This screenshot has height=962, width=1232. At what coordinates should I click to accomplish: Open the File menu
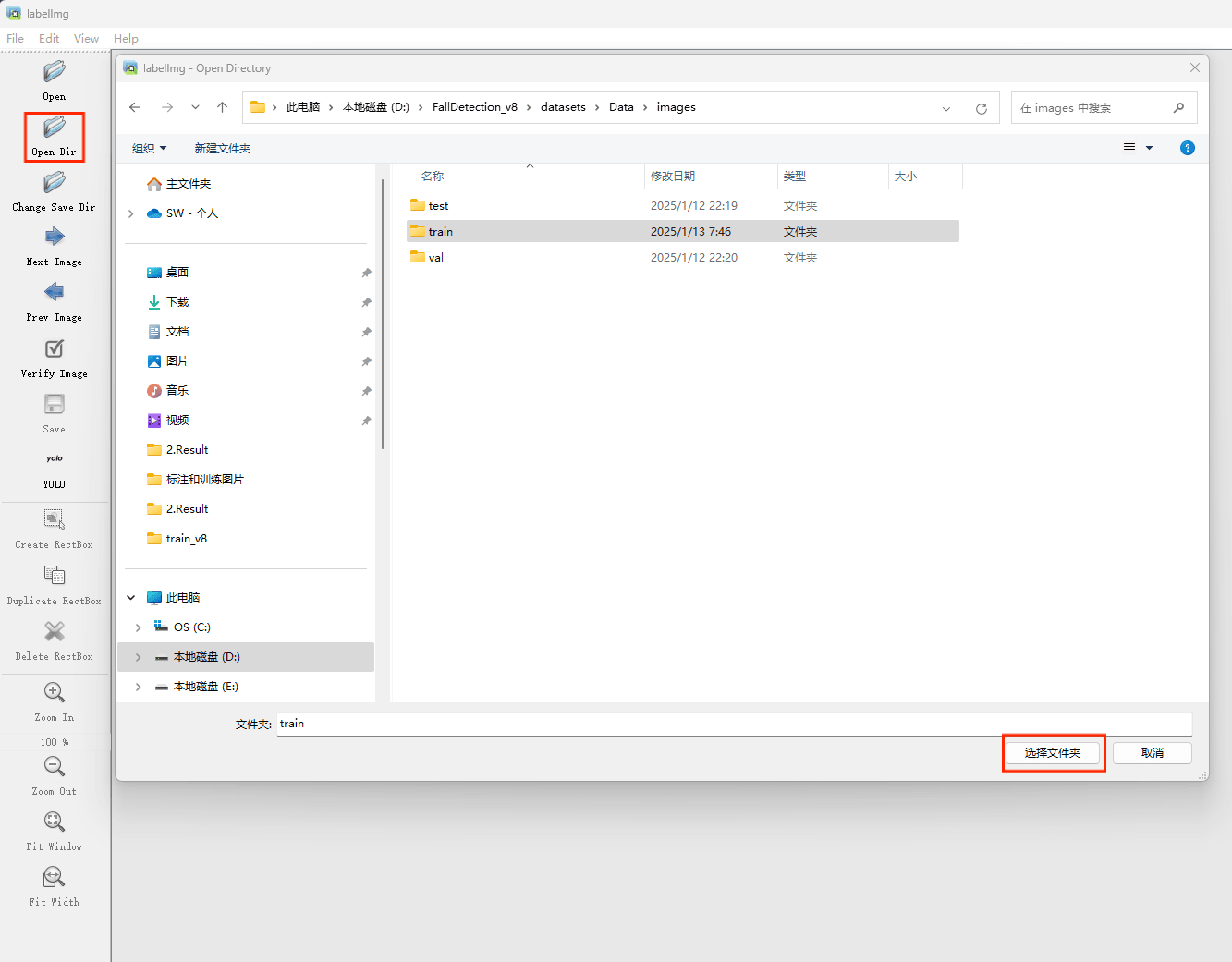point(16,39)
